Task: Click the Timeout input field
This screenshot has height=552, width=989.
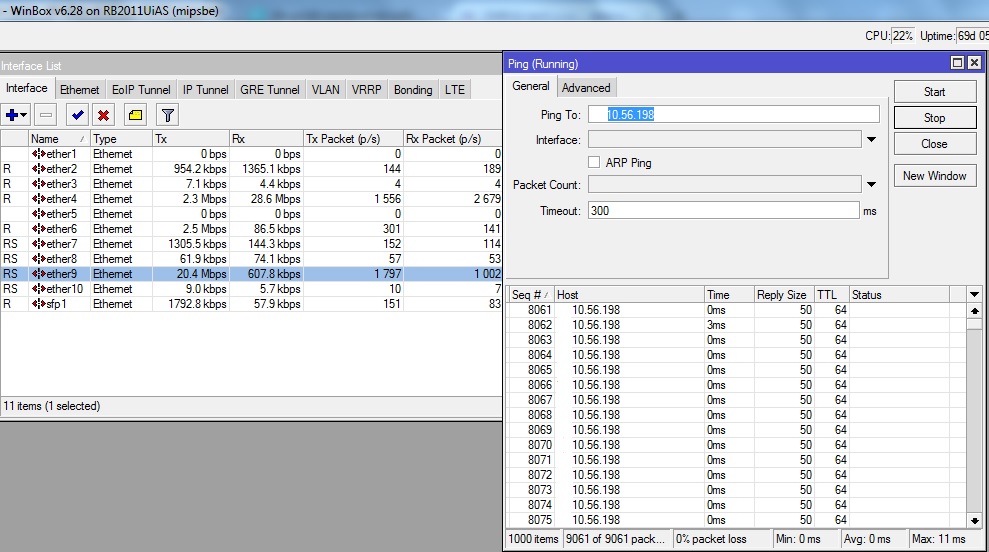Action: click(x=722, y=210)
